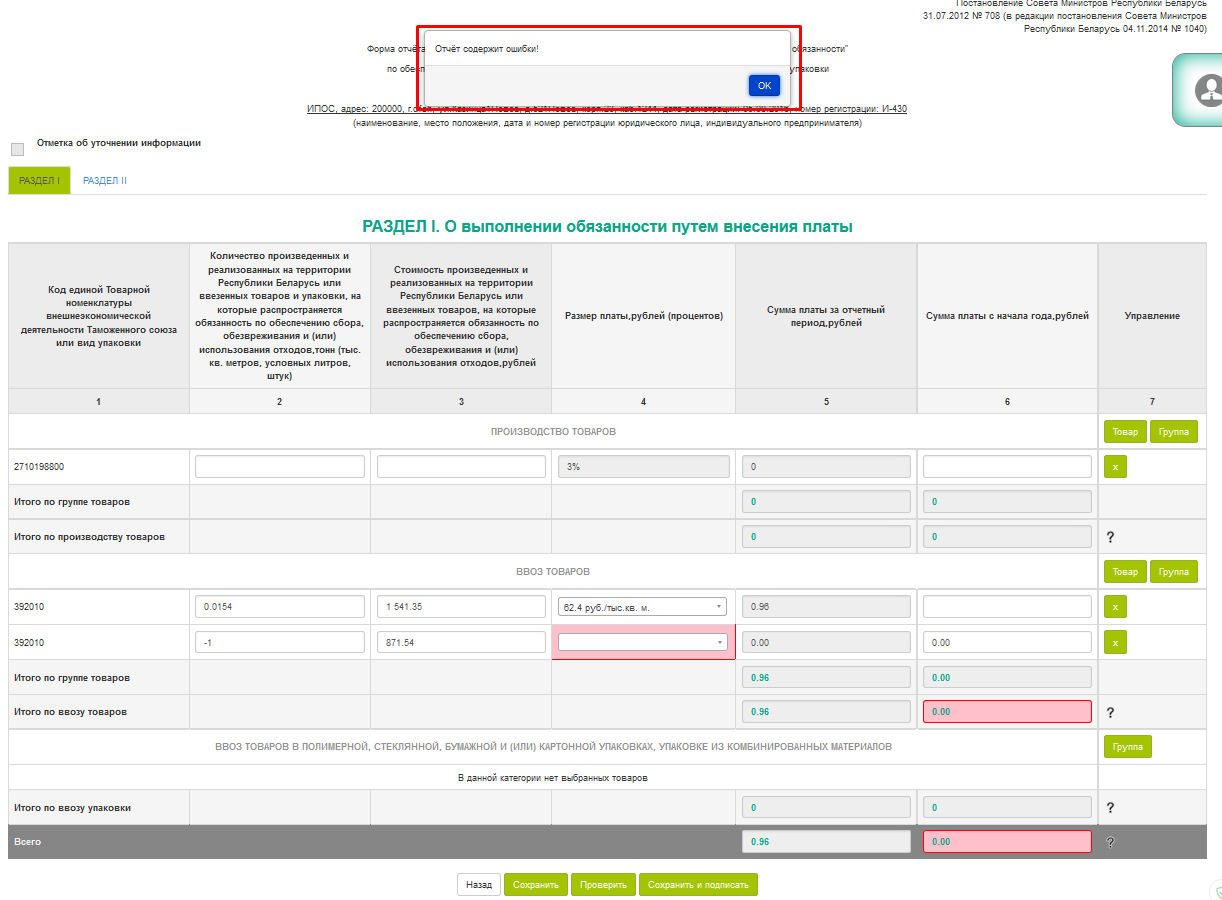1222x900 pixels.
Task: Go back using the Назад button
Action: click(x=479, y=885)
